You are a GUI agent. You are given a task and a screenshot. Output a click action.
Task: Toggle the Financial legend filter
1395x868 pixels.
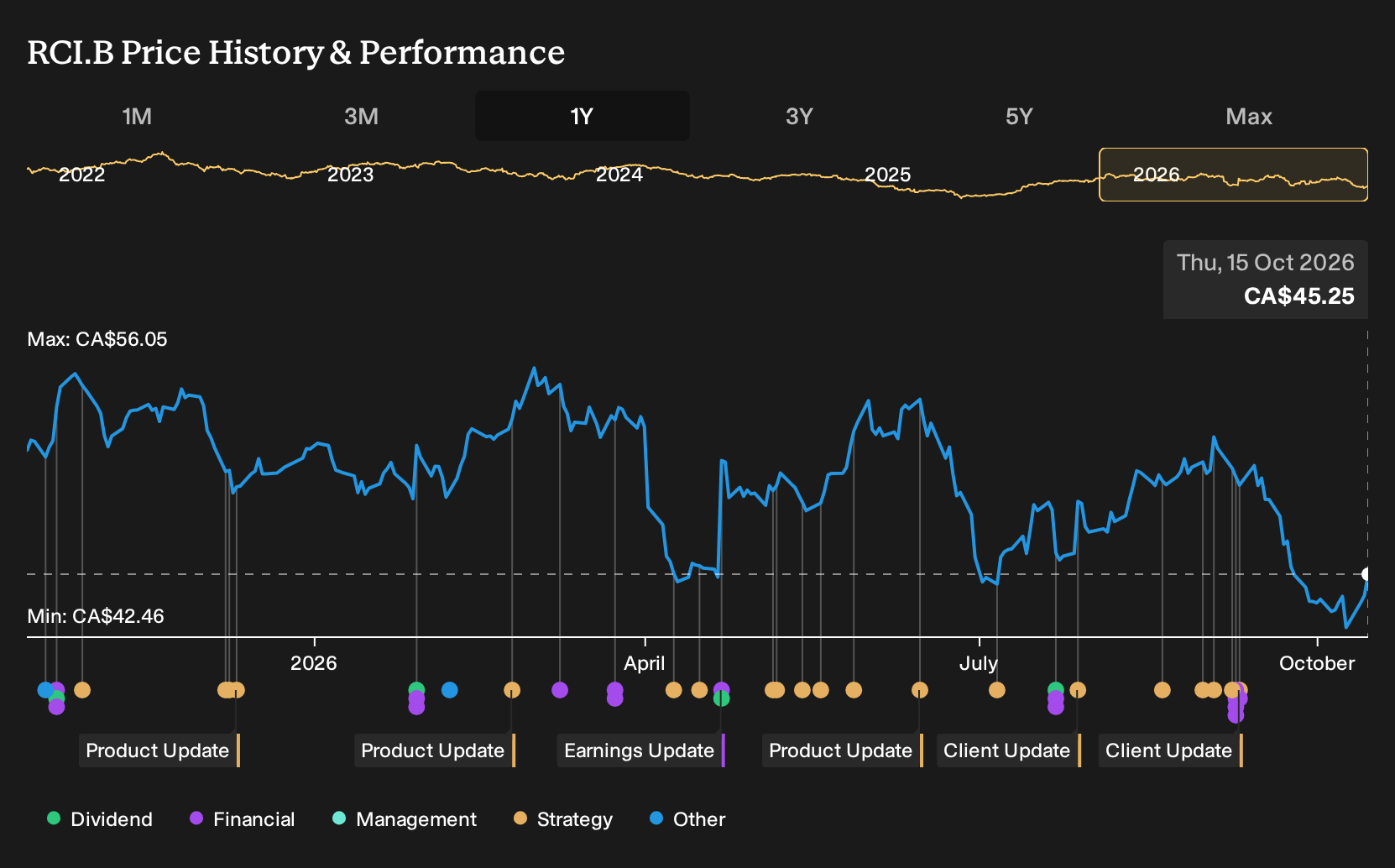pos(242,819)
